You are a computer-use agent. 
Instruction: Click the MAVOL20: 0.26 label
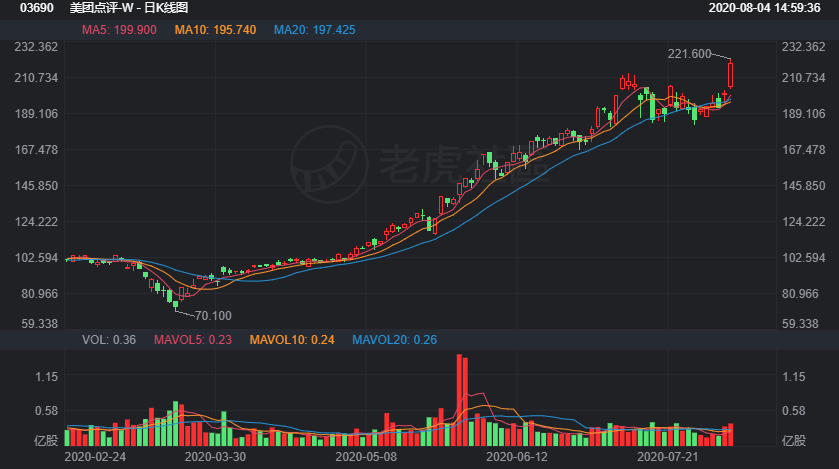tap(394, 340)
